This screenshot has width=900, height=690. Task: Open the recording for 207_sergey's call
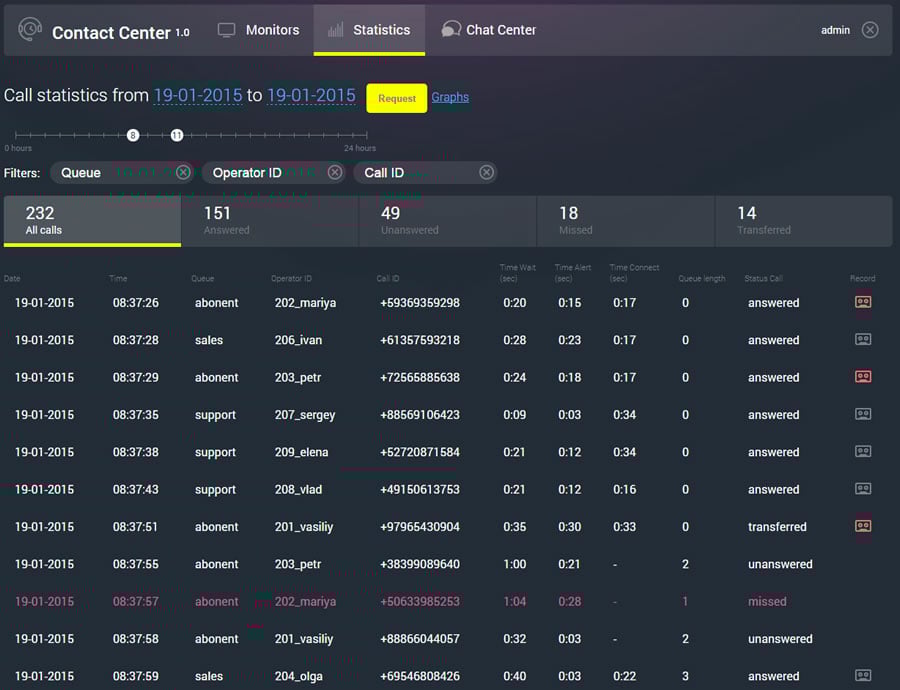coord(862,415)
